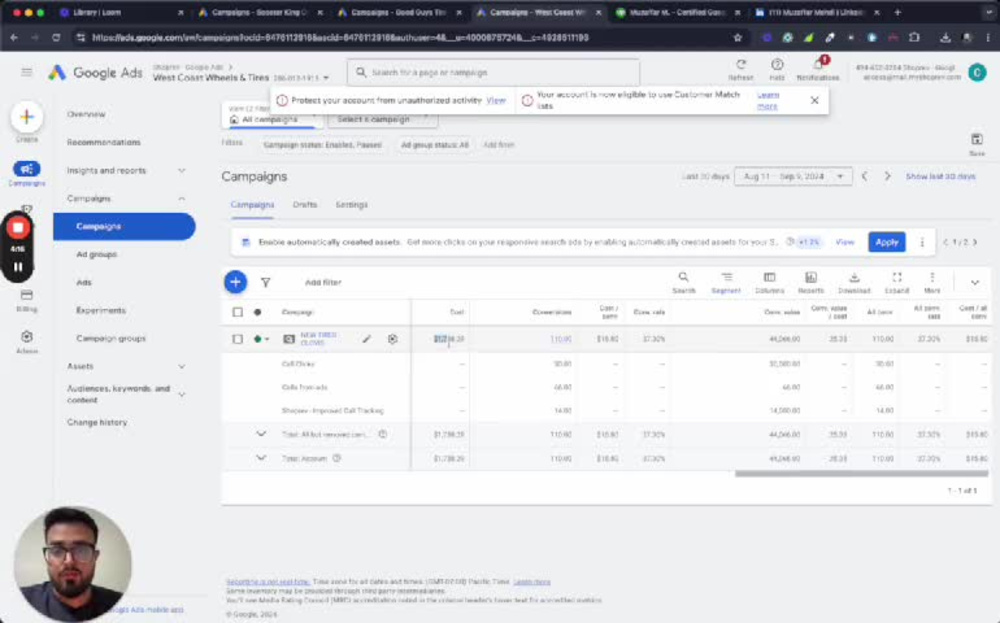Click the search for a page field
The image size is (1000, 623).
coord(493,73)
